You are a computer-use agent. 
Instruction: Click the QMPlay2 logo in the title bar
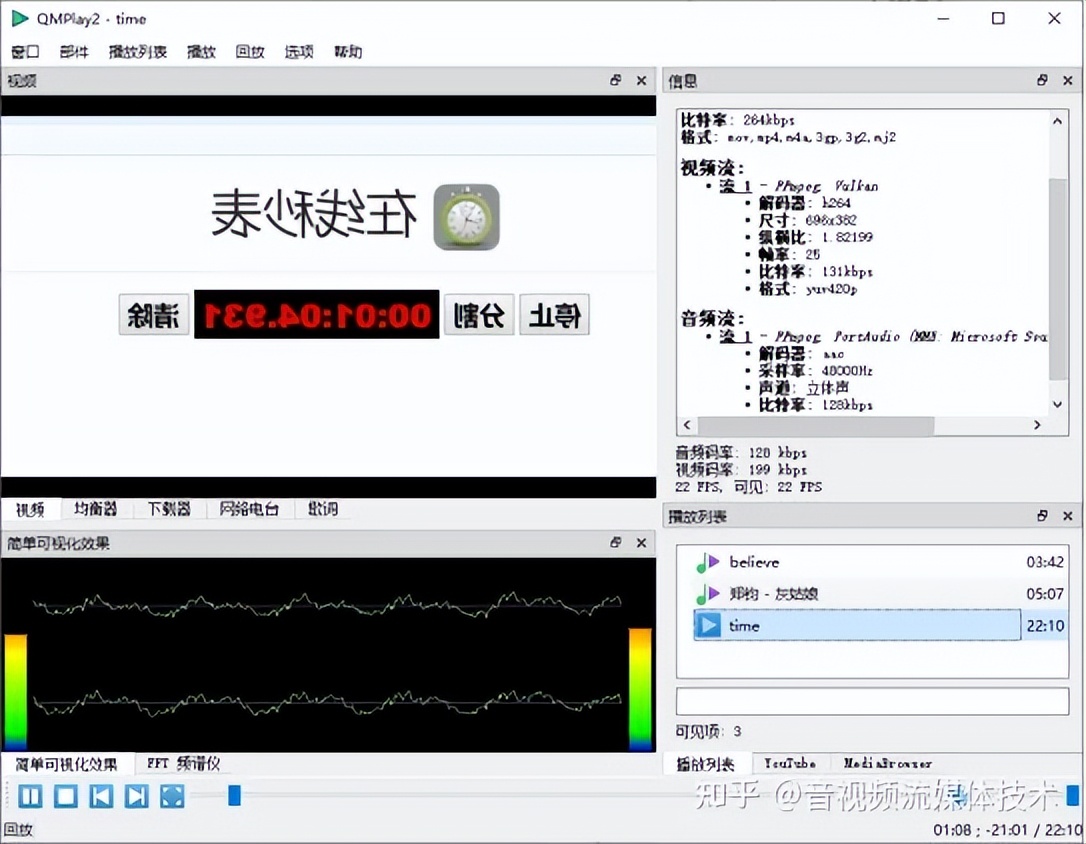click(18, 18)
